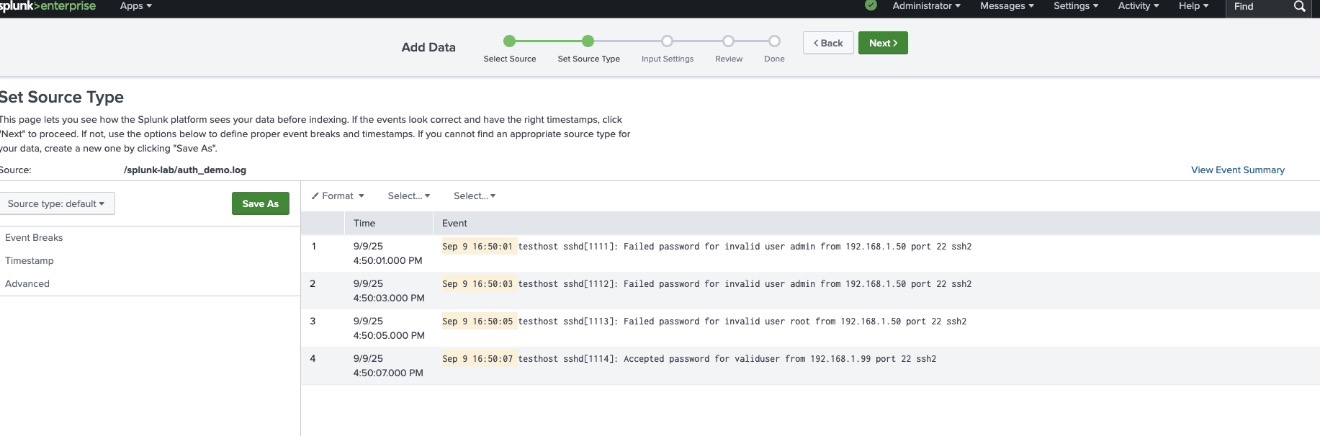
Task: Expand the Settings menu
Action: click(1075, 6)
